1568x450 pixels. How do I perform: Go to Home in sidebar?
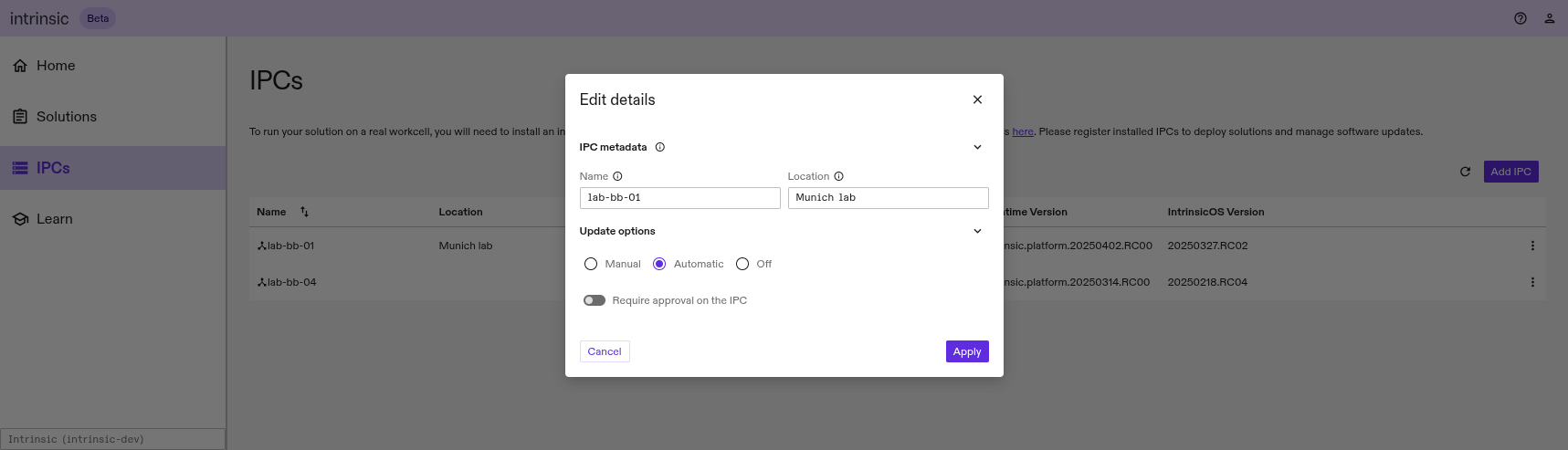point(113,66)
